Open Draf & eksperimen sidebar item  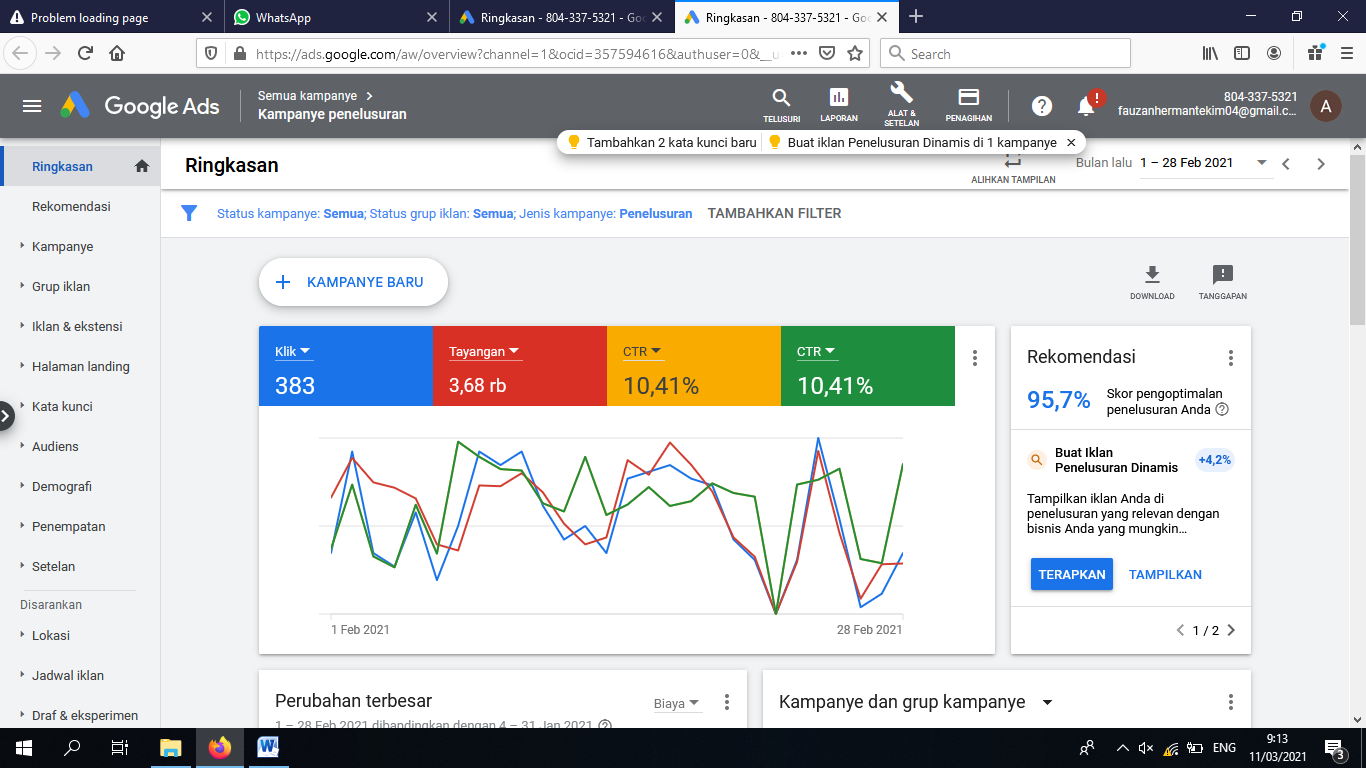click(80, 715)
